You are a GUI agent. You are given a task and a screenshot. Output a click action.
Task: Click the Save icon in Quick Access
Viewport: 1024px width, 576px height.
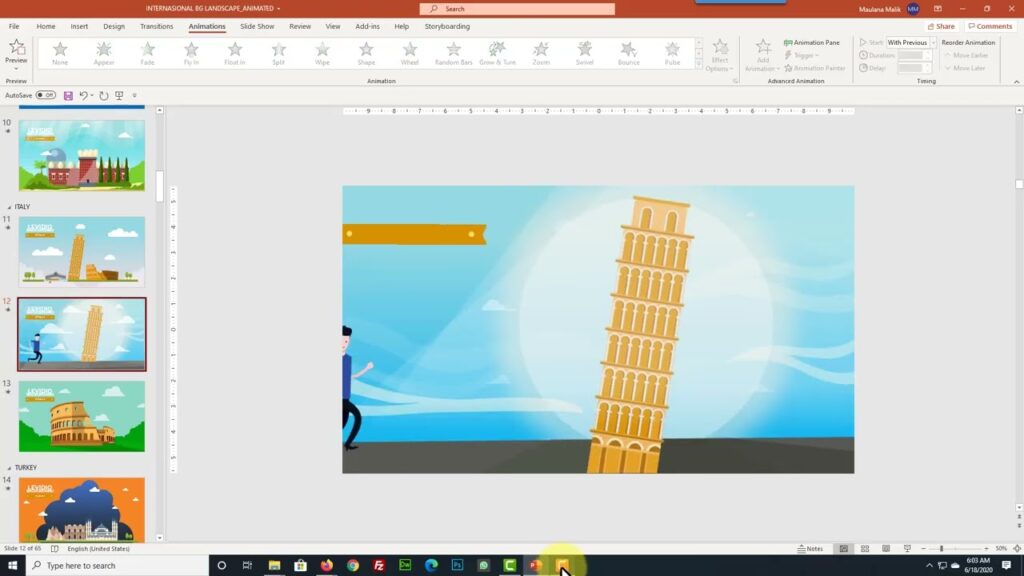pos(68,95)
